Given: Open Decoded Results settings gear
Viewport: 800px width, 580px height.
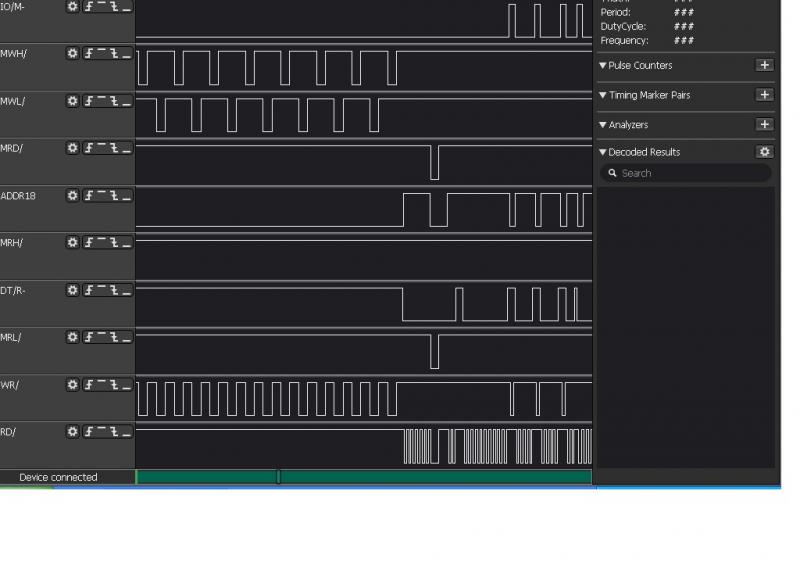Looking at the screenshot, I should [x=764, y=152].
